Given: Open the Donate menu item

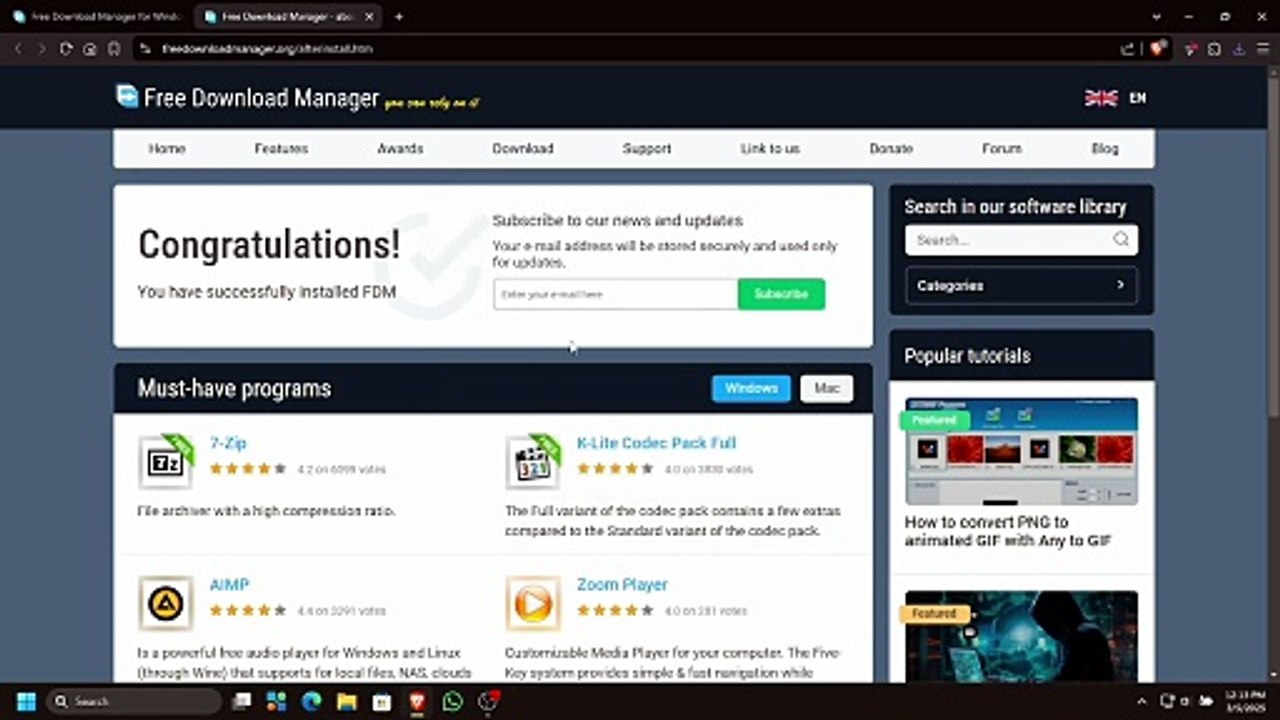Looking at the screenshot, I should 891,148.
